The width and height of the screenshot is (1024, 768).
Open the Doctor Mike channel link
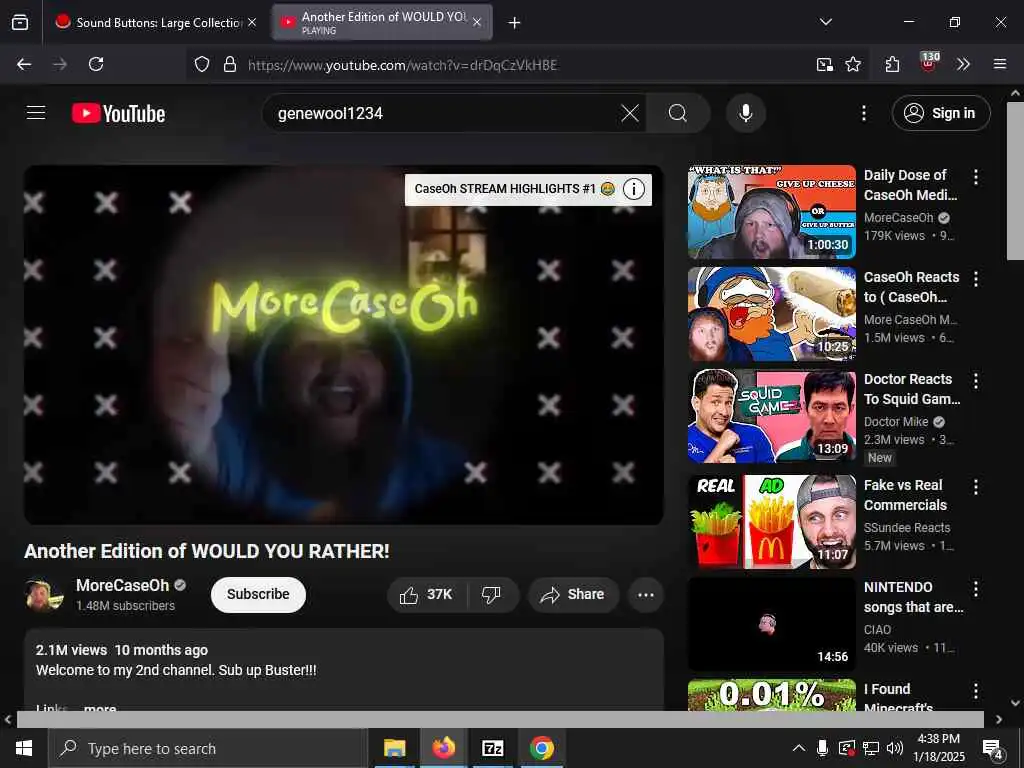[896, 422]
